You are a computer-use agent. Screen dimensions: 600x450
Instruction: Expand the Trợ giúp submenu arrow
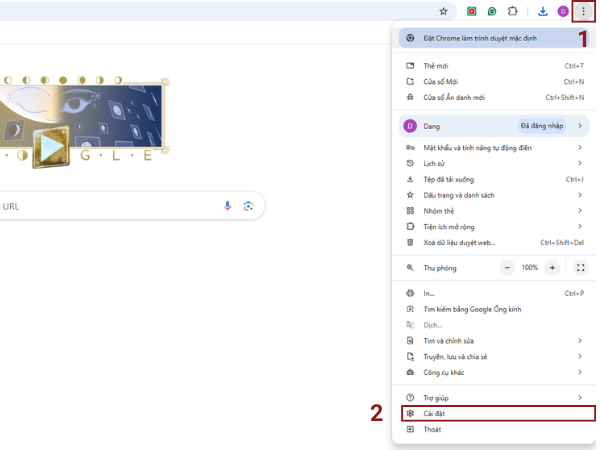(580, 398)
